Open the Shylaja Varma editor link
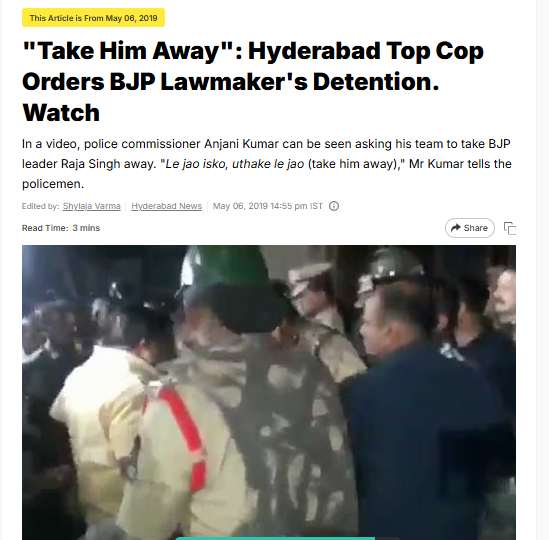Viewport: 549px width, 540px height. click(x=92, y=206)
